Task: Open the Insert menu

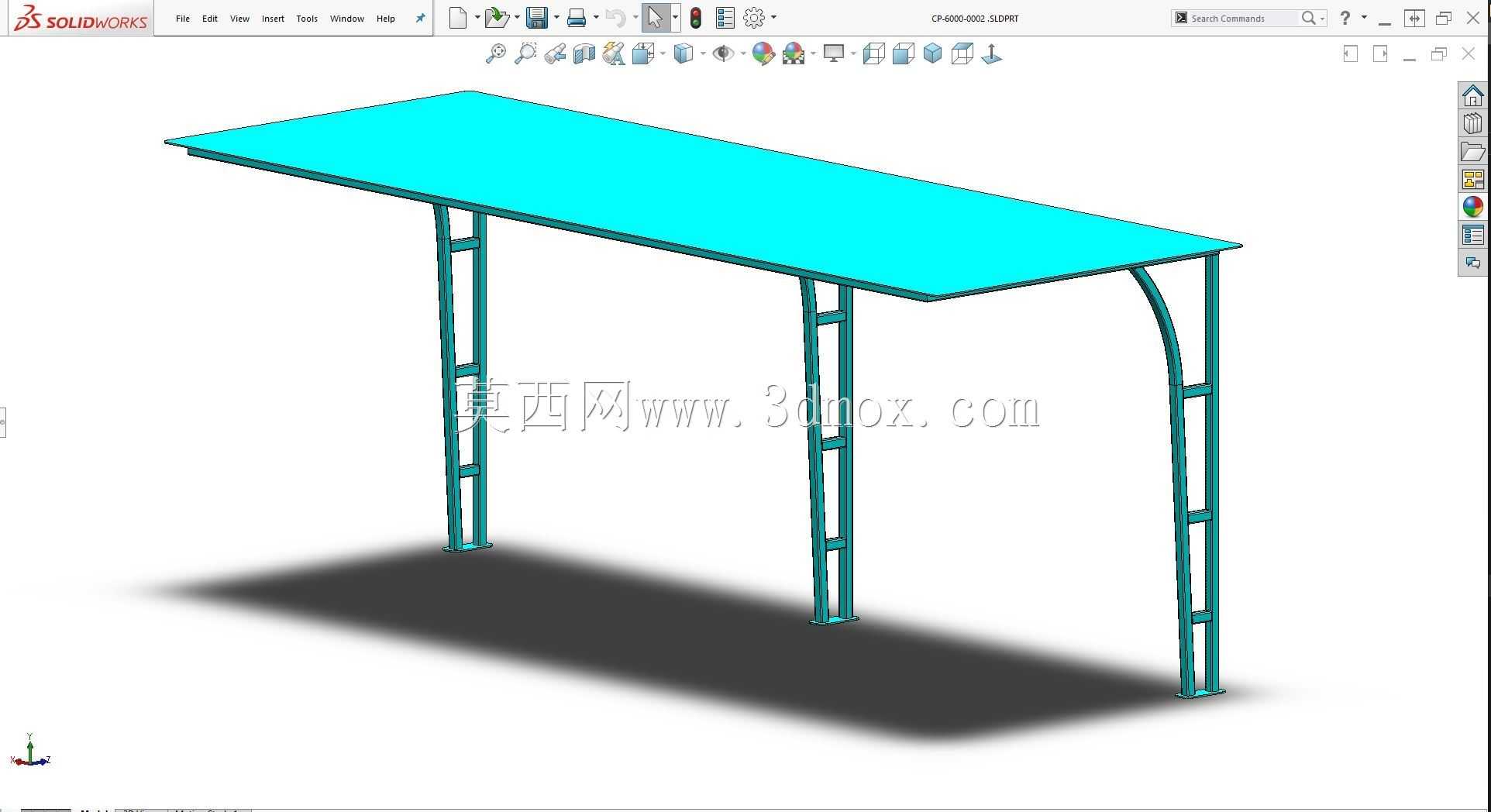Action: [x=273, y=19]
